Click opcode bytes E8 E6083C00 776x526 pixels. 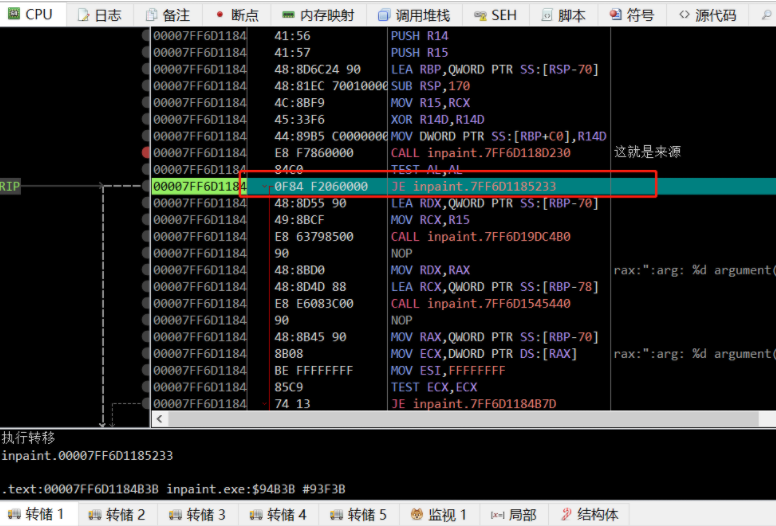(314, 304)
